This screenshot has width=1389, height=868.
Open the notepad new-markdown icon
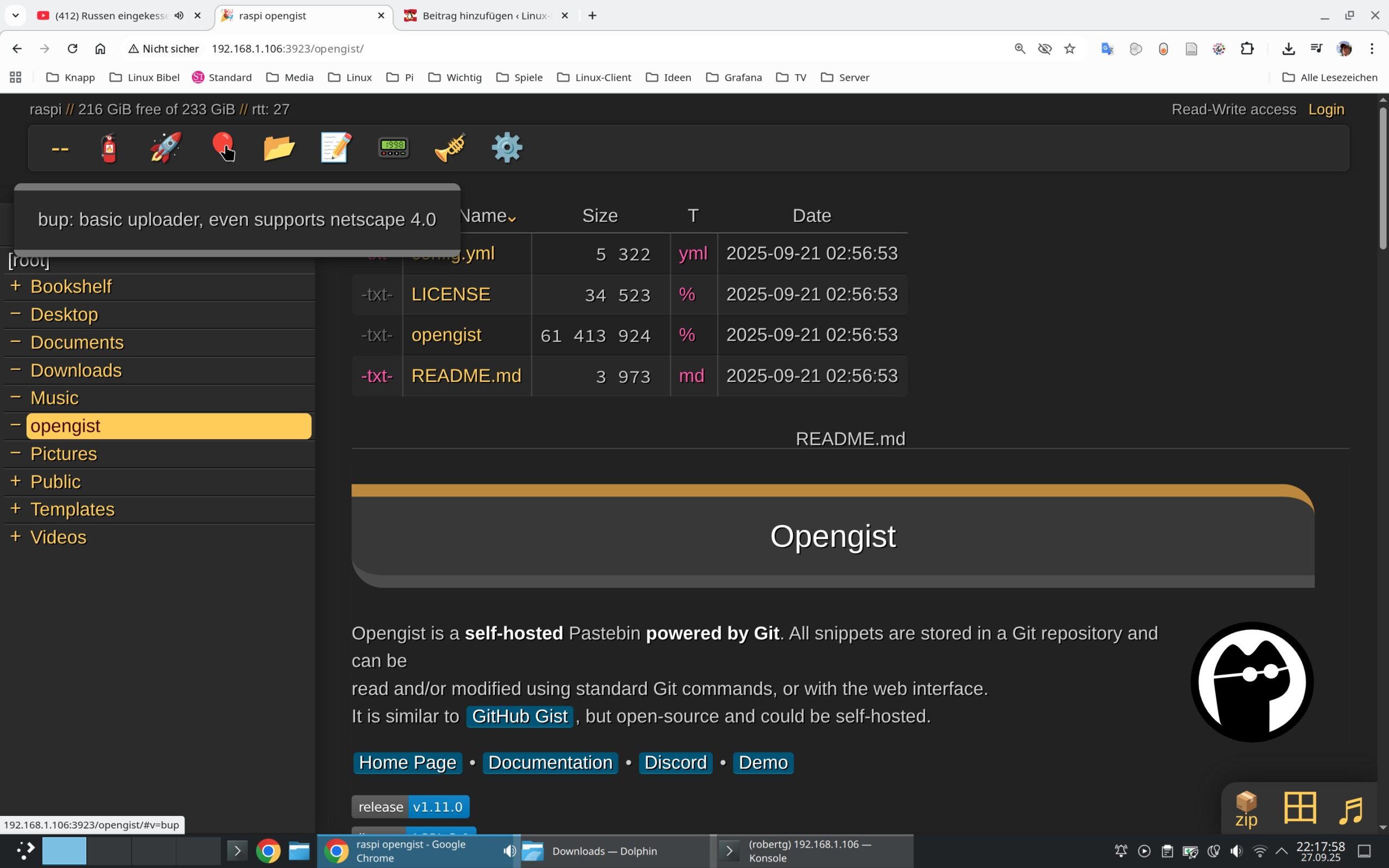tap(336, 148)
